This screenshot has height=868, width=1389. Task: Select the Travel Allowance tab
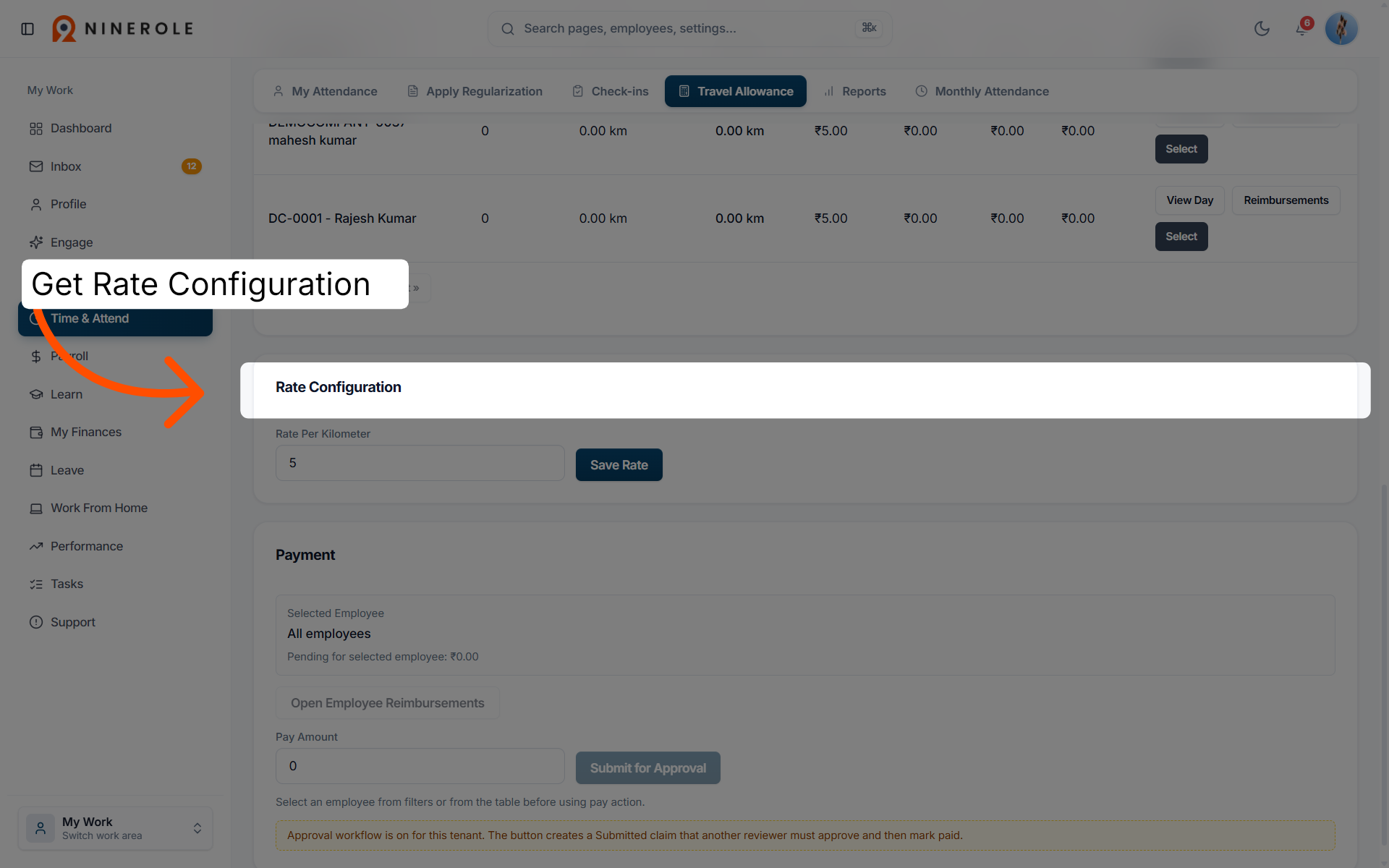pos(736,91)
